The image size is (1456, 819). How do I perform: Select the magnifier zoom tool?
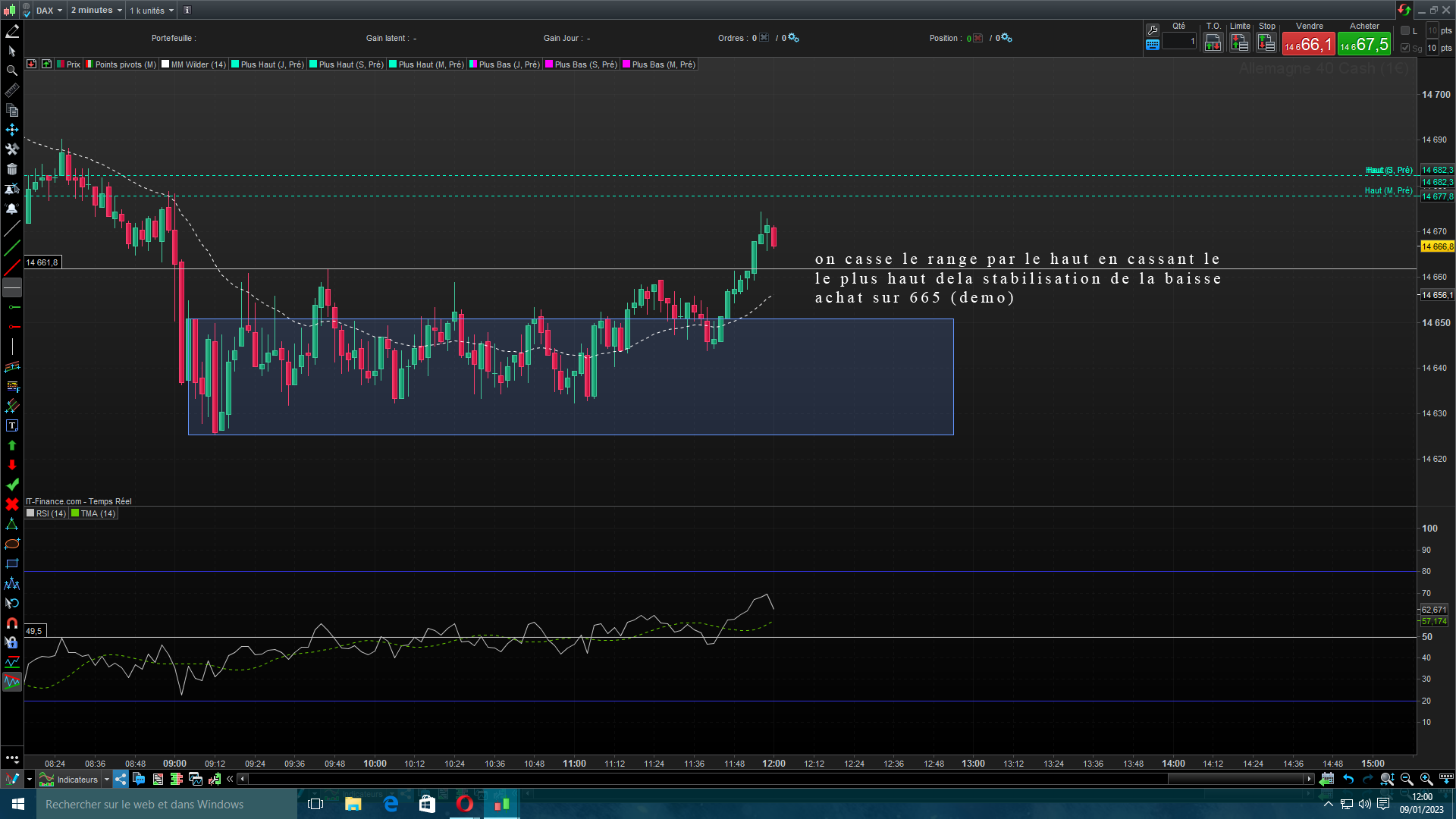tap(12, 71)
